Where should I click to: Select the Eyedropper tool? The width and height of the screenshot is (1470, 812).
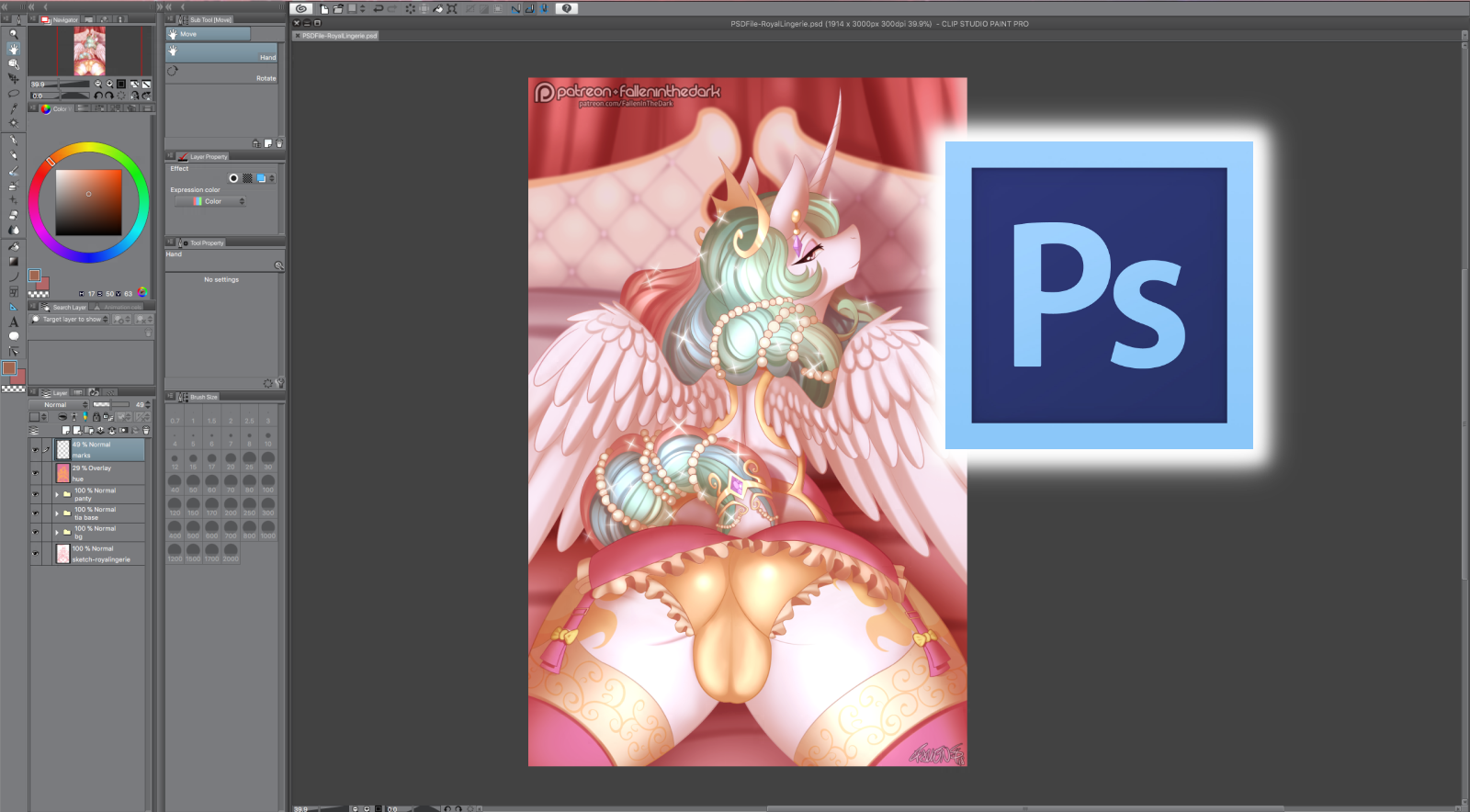click(13, 107)
